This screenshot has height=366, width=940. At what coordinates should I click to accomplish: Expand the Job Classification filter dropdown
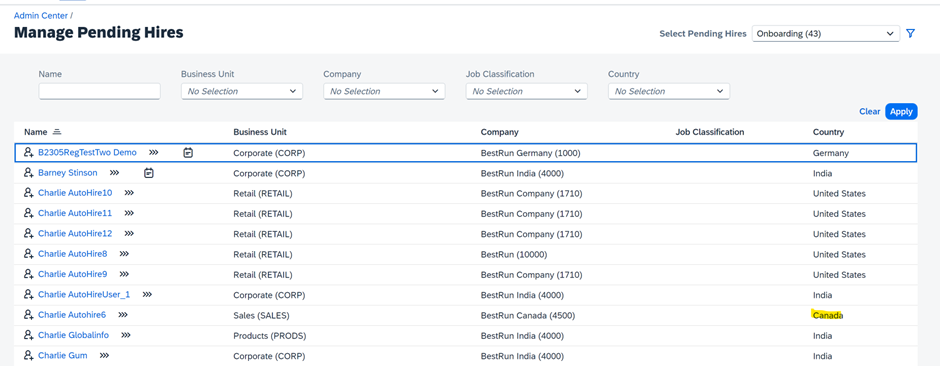pyautogui.click(x=526, y=91)
